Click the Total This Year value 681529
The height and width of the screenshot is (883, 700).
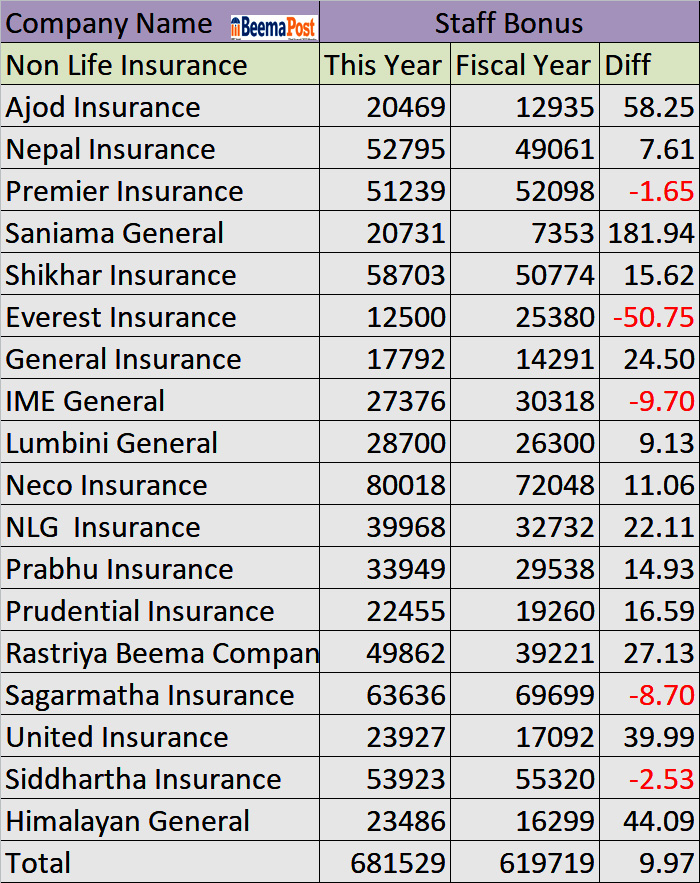[x=398, y=863]
